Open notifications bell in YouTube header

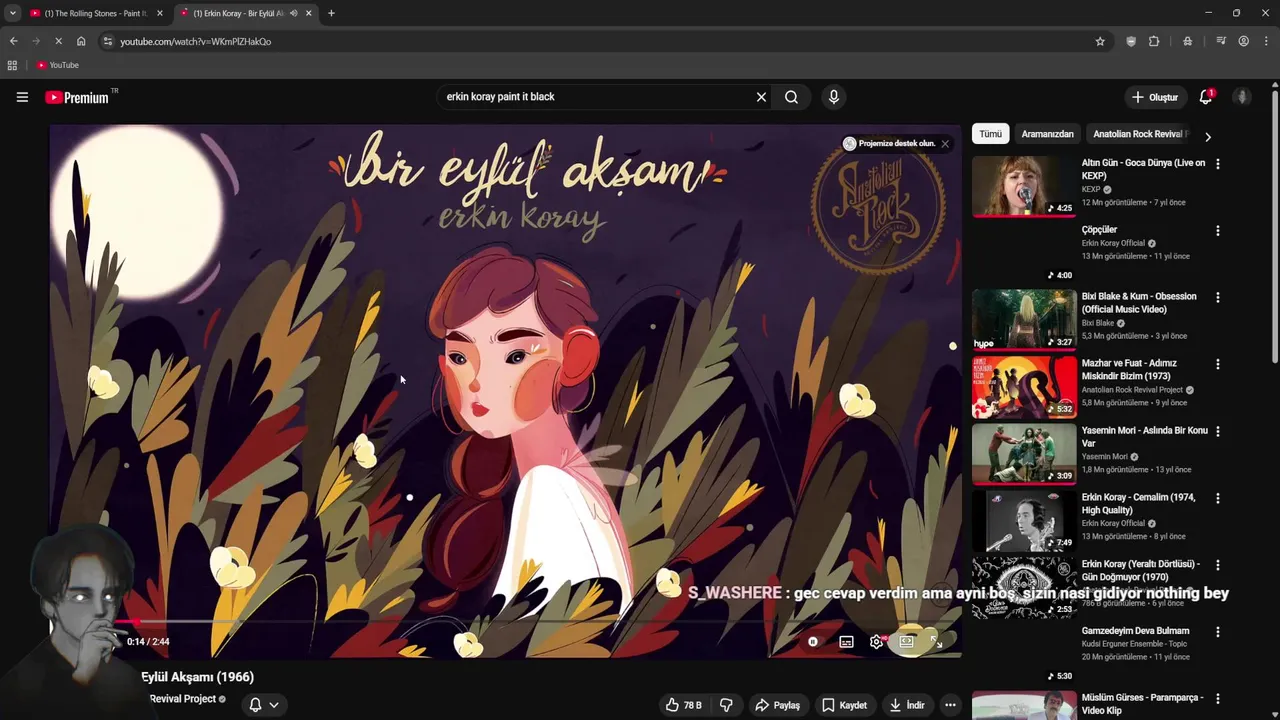[1206, 97]
